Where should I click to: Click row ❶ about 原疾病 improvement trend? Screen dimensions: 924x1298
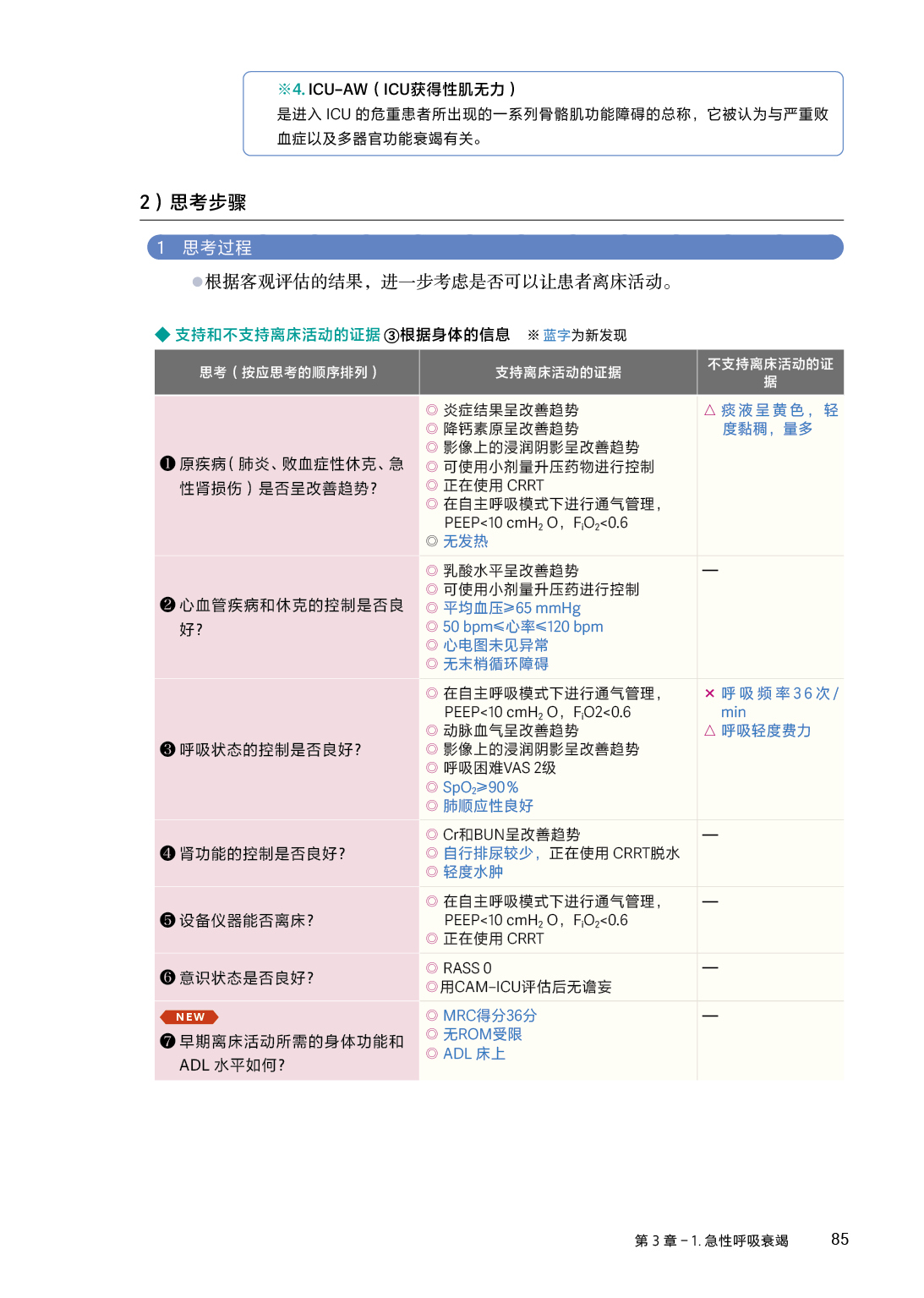coord(287,475)
